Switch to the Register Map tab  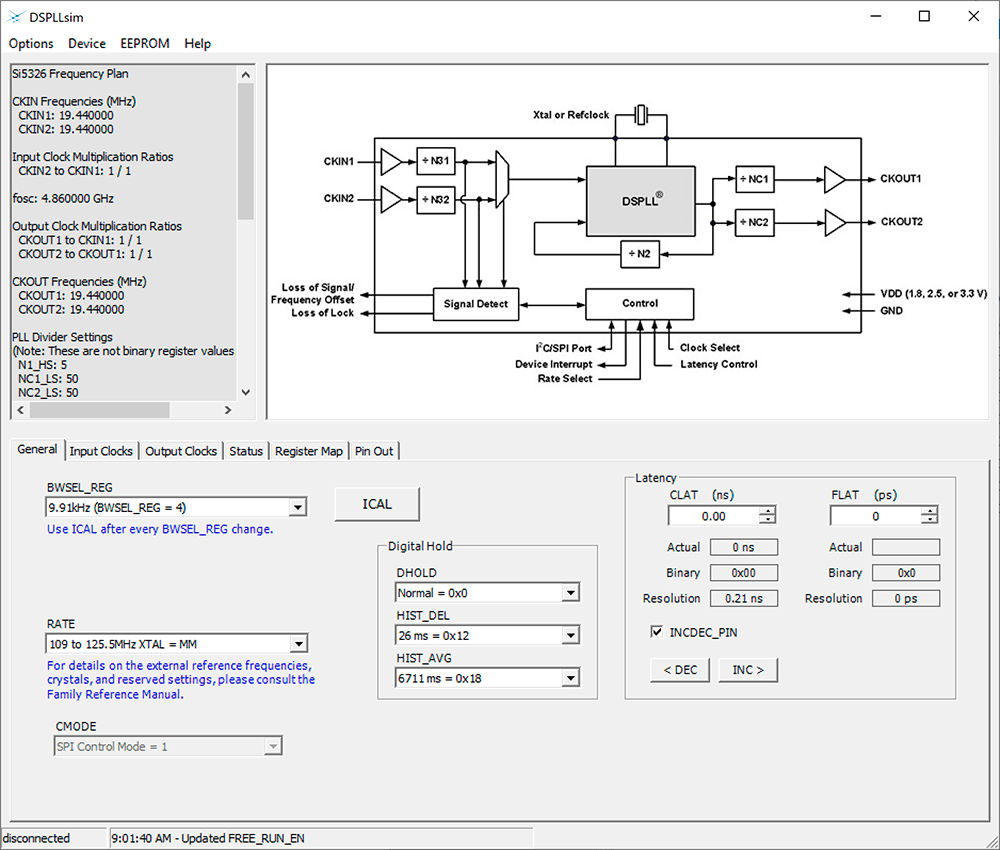tap(308, 451)
